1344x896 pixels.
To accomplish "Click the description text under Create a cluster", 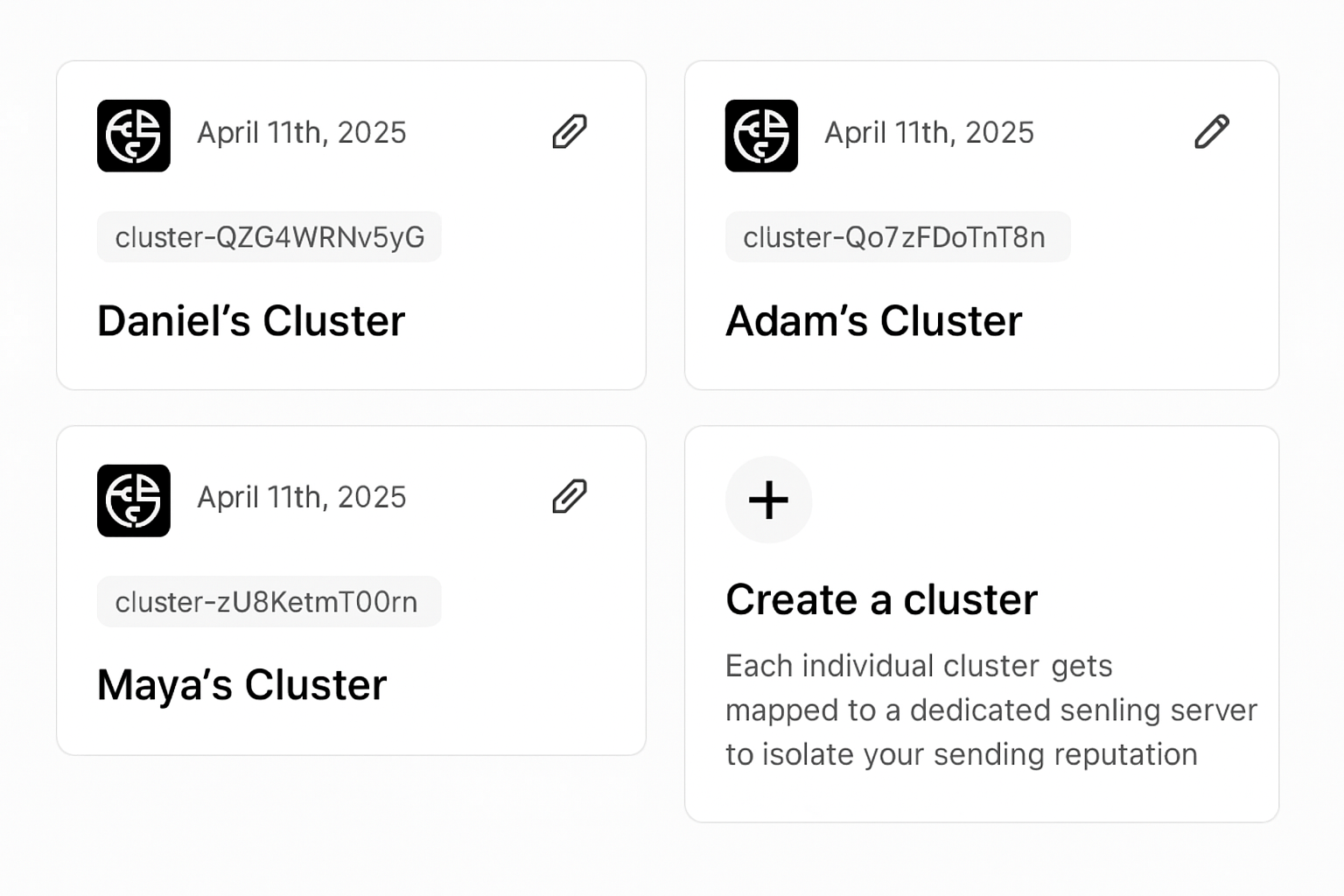I will [991, 710].
